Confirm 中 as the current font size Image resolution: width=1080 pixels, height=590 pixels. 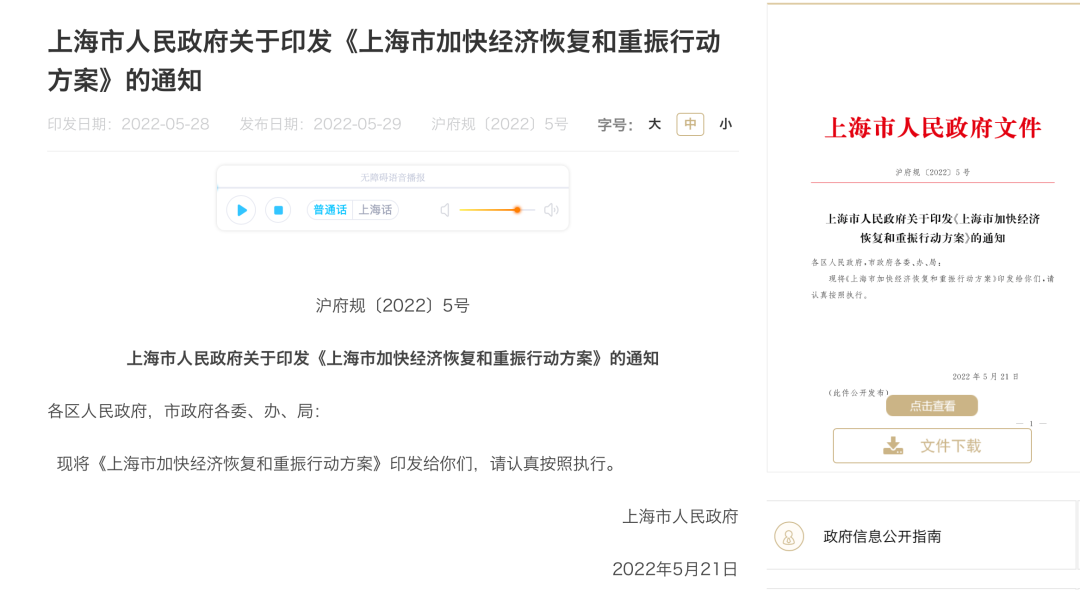point(689,124)
